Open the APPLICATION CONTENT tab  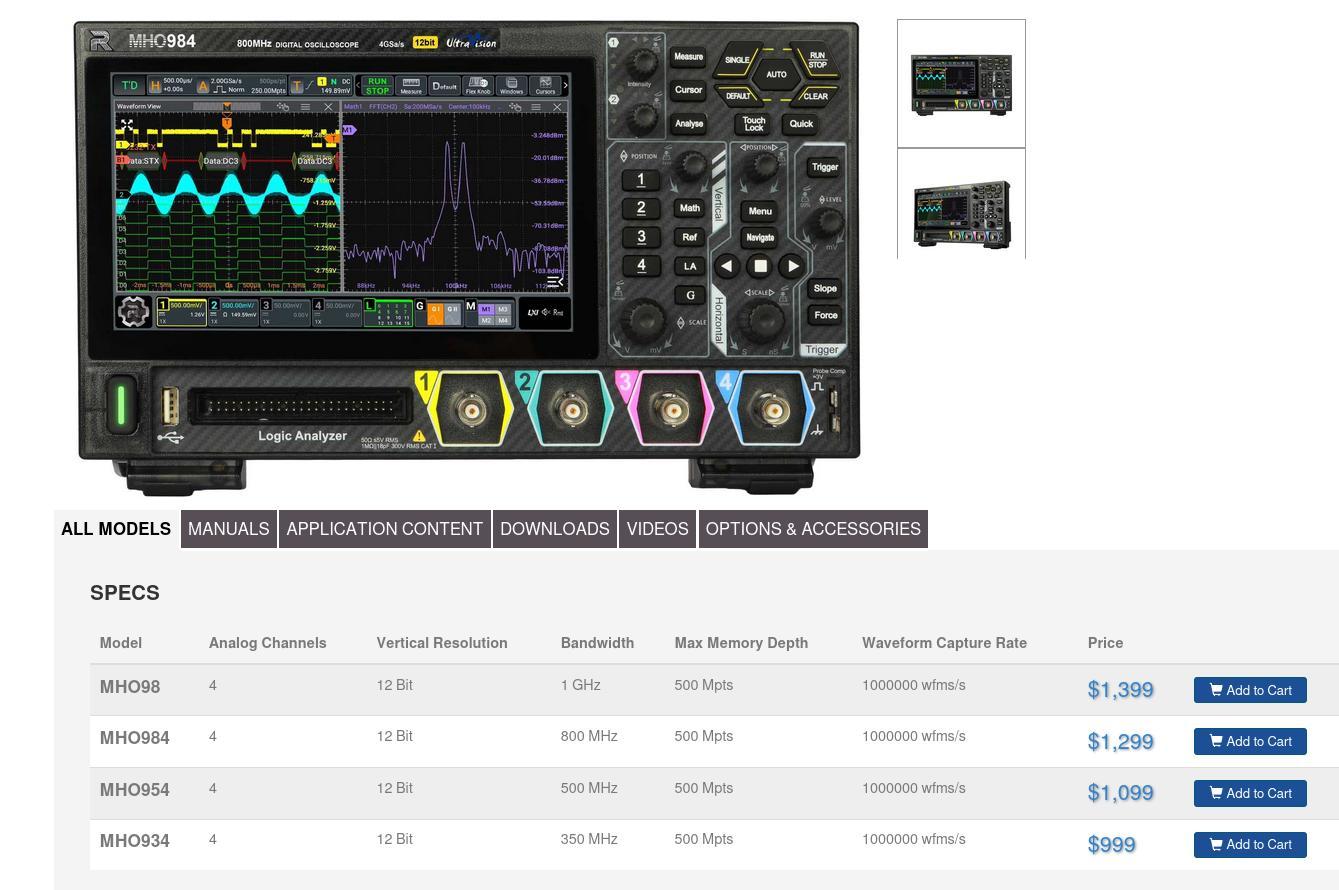click(x=384, y=529)
